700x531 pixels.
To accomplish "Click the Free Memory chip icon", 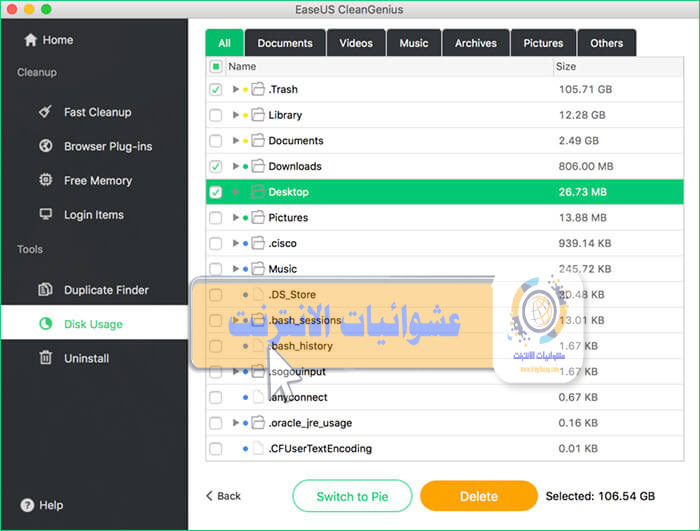I will (46, 180).
